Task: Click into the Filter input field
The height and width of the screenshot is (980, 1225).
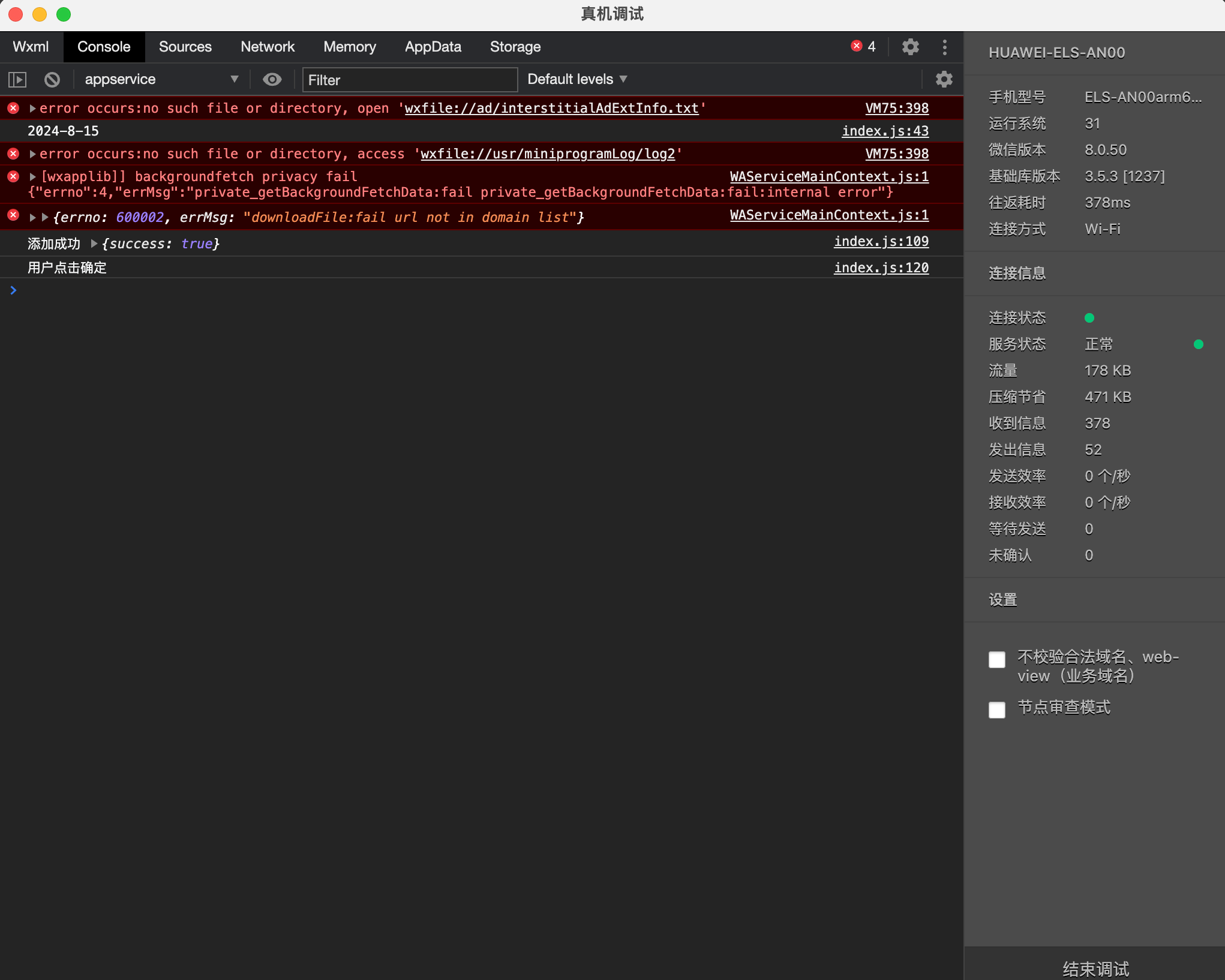Action: (x=410, y=80)
